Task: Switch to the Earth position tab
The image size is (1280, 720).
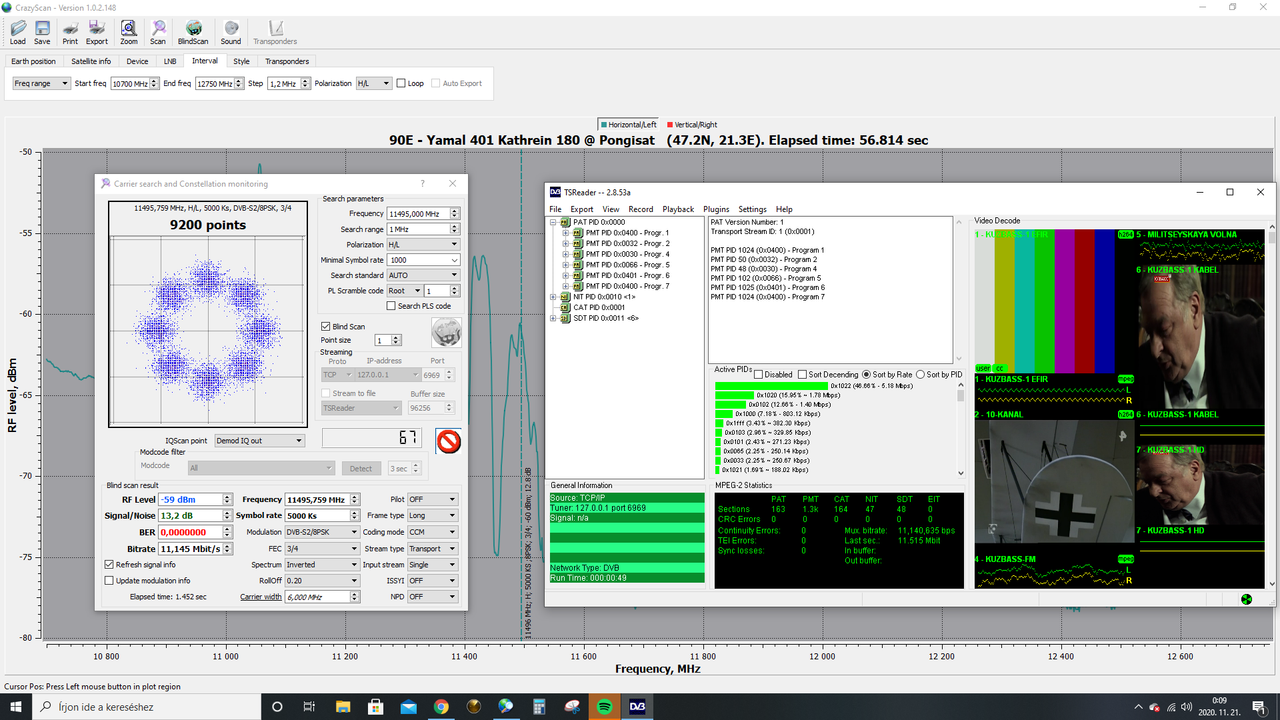Action: [33, 61]
